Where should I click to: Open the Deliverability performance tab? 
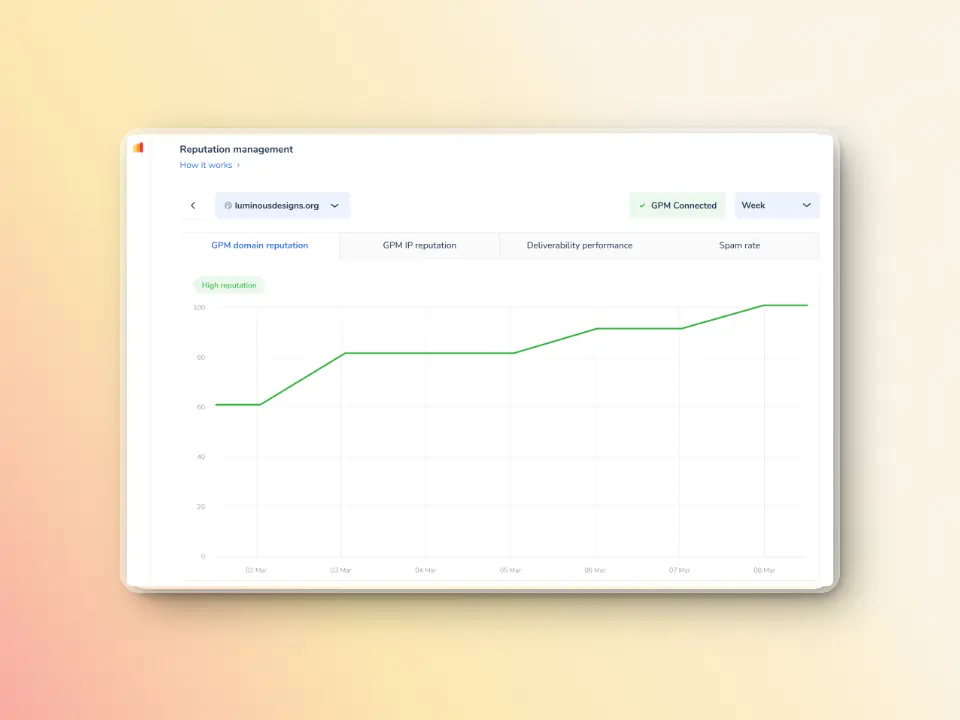(x=579, y=246)
